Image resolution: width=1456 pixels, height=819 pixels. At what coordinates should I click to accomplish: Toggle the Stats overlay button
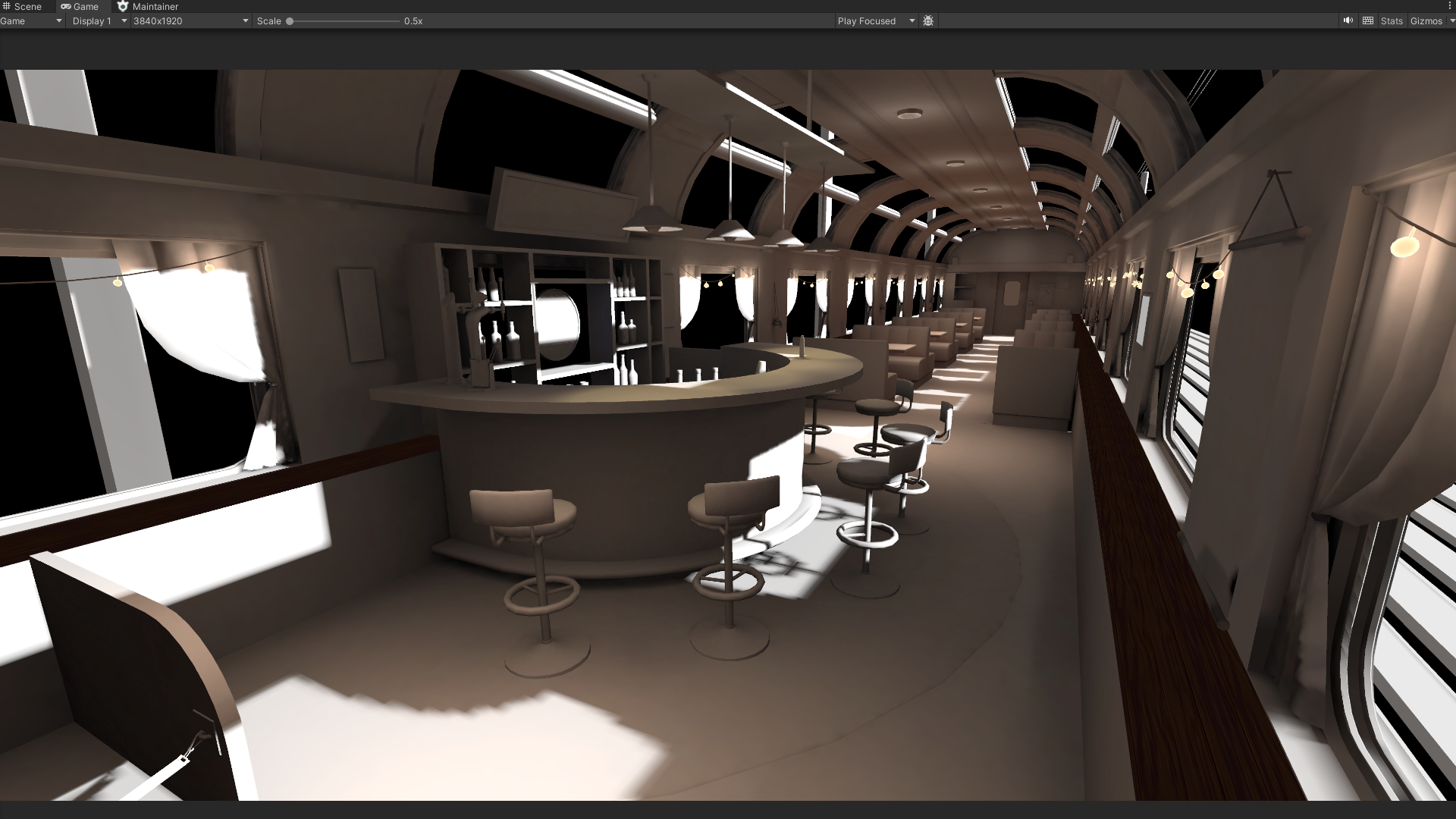[x=1392, y=20]
